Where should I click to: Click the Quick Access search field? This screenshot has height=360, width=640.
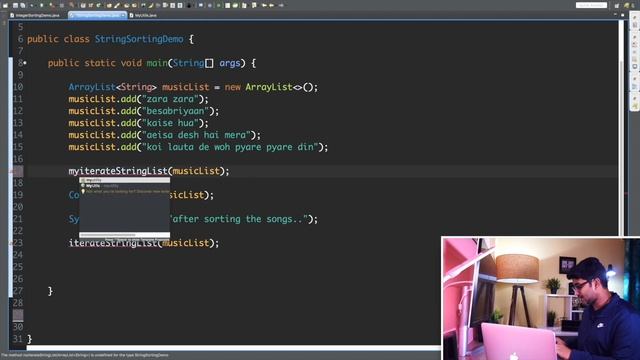point(591,5)
